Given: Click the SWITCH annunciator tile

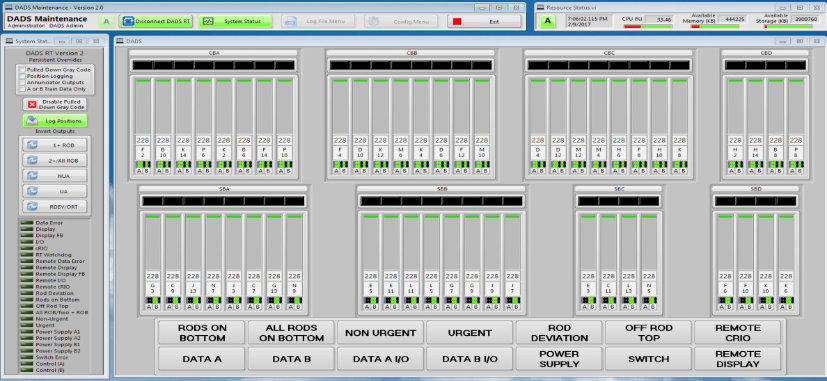Looking at the screenshot, I should pyautogui.click(x=648, y=359).
